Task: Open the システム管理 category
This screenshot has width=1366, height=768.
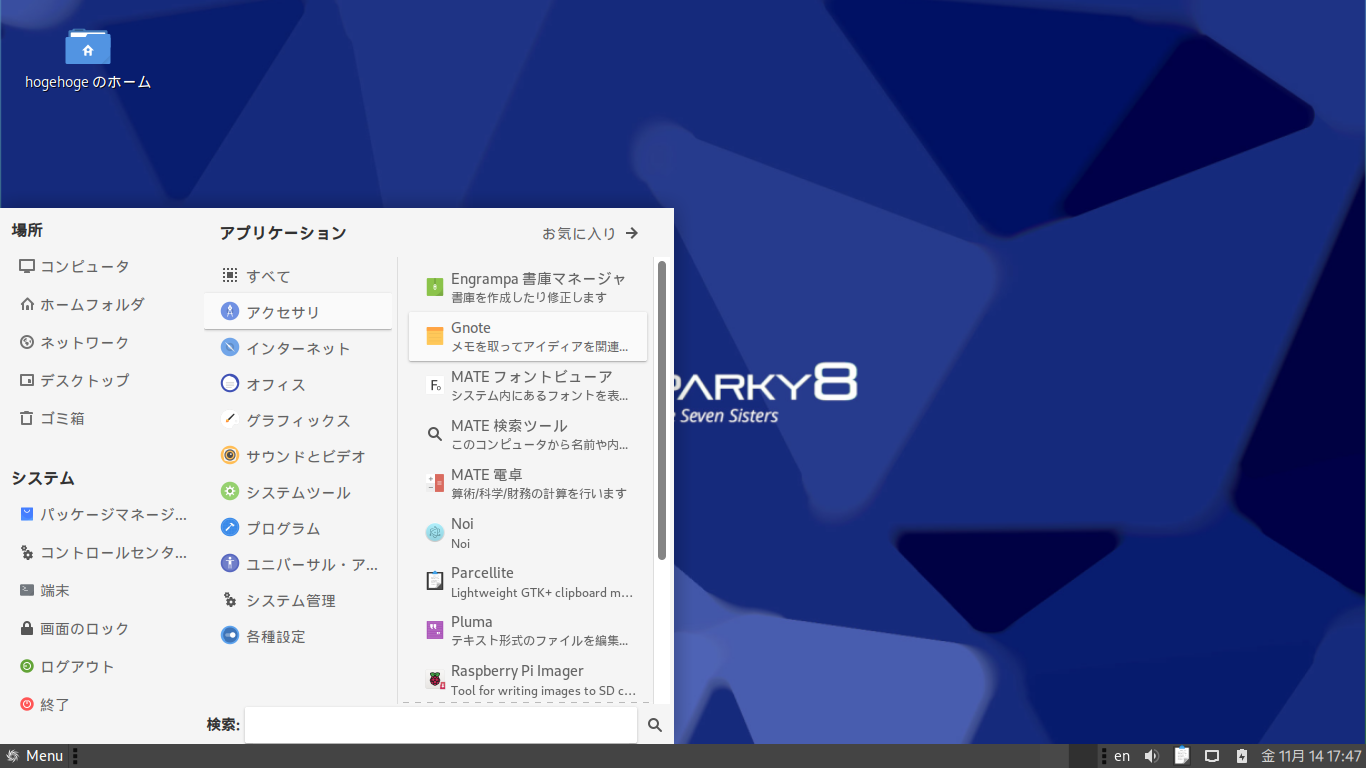Action: pyautogui.click(x=298, y=600)
